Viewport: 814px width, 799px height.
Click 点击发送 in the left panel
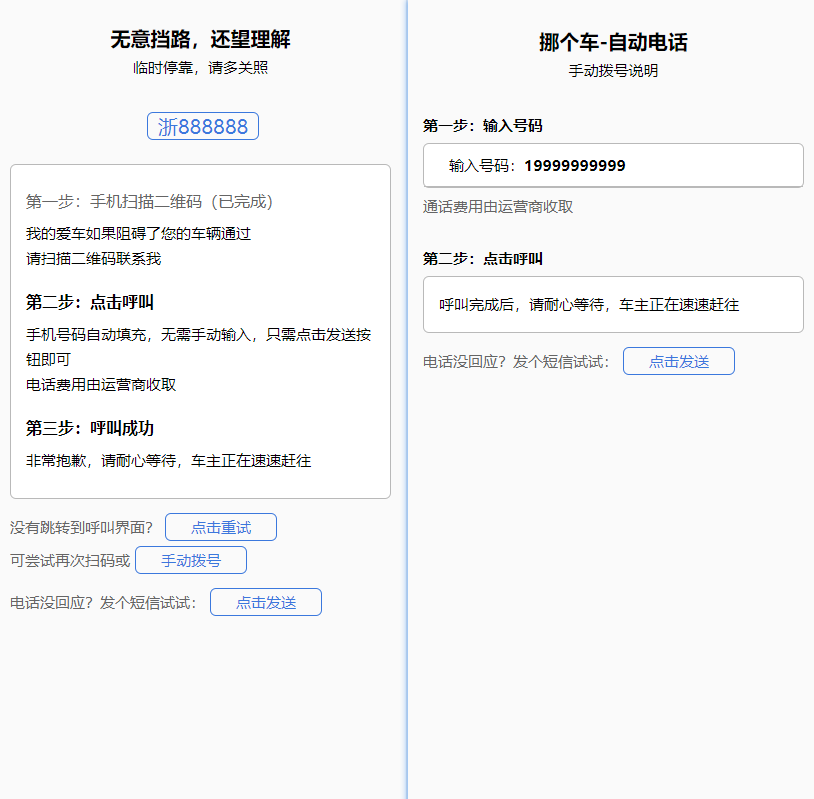pyautogui.click(x=265, y=602)
